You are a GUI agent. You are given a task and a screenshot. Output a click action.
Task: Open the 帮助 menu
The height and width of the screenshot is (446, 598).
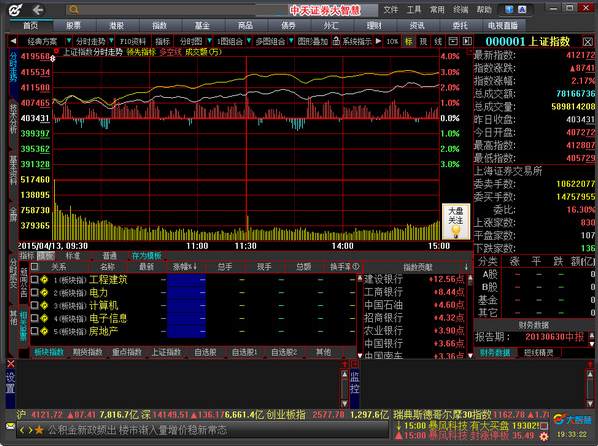[x=484, y=10]
